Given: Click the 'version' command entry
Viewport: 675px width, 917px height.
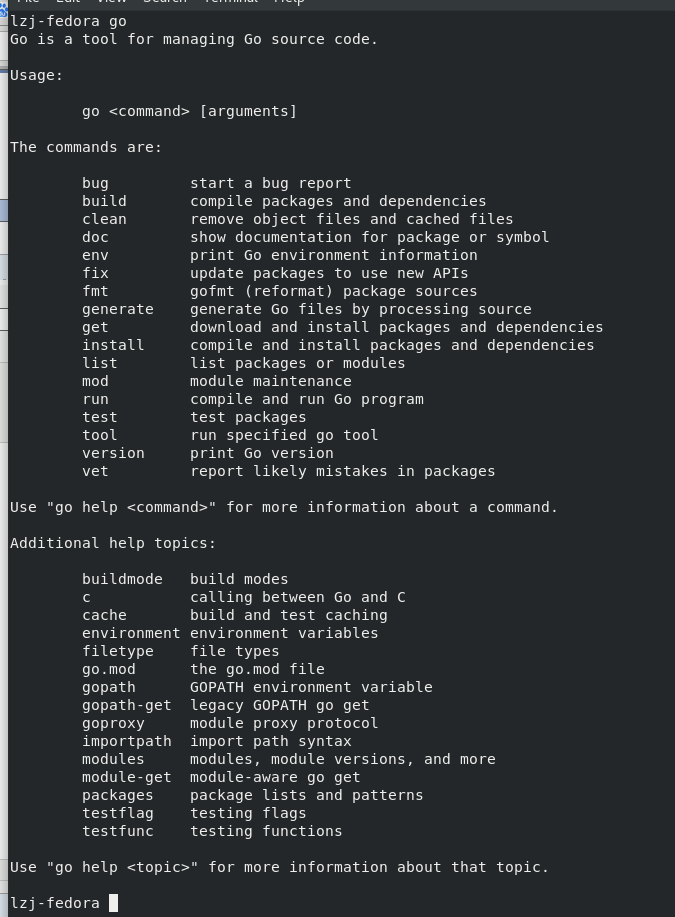Looking at the screenshot, I should [x=113, y=453].
